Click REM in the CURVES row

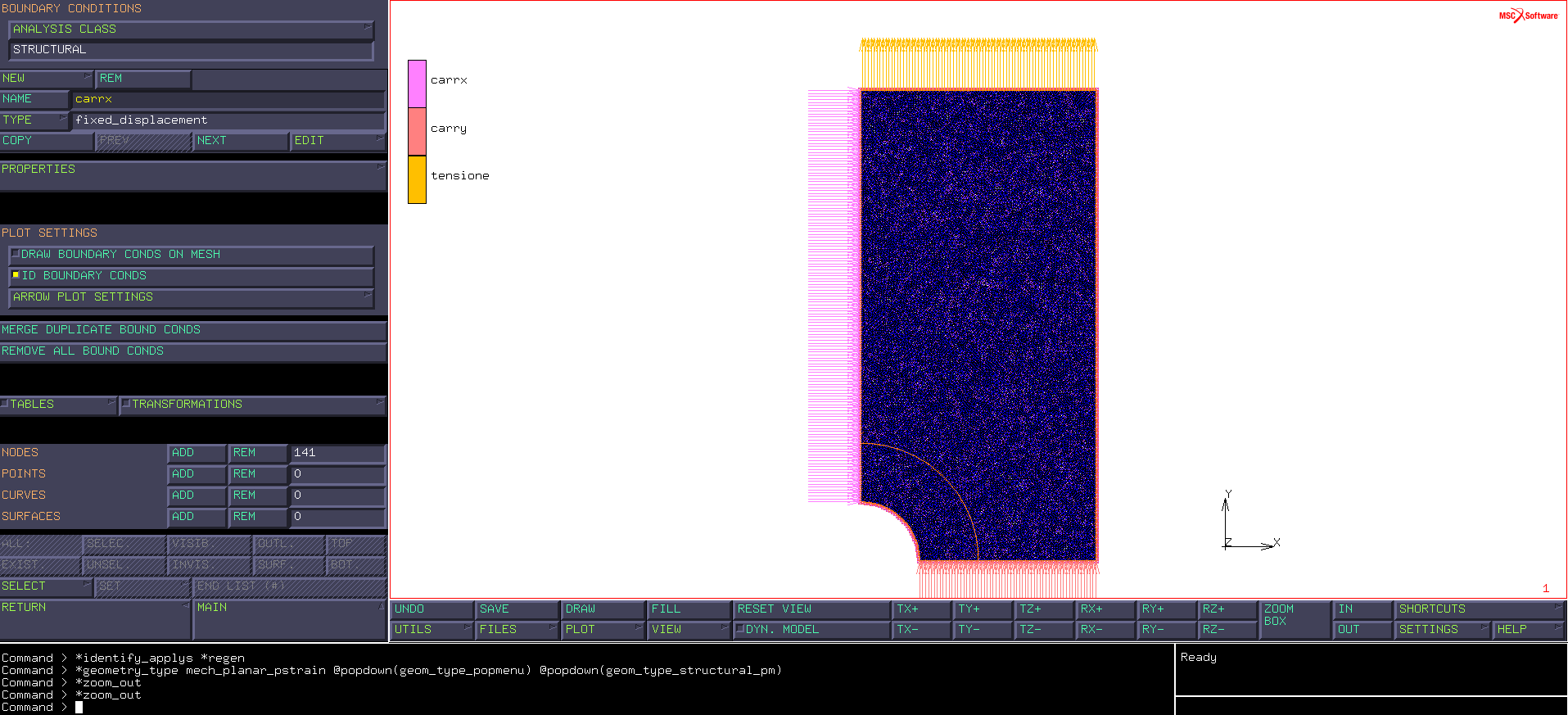258,496
